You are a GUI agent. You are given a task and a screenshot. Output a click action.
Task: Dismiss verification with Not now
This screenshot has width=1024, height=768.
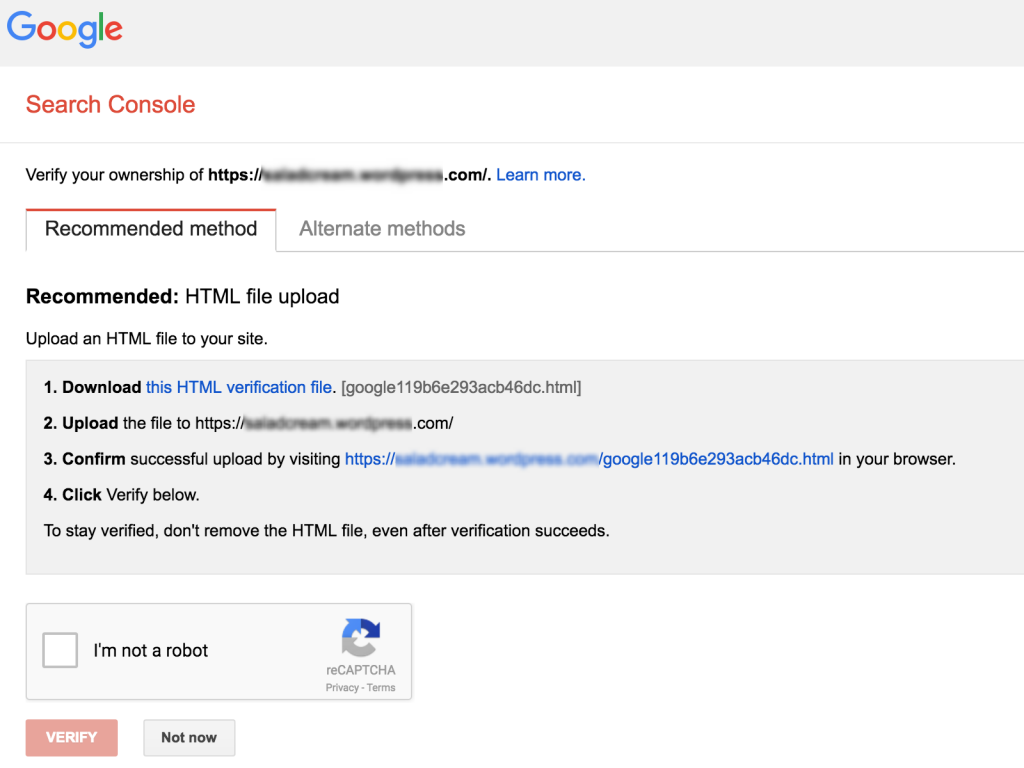coord(189,737)
